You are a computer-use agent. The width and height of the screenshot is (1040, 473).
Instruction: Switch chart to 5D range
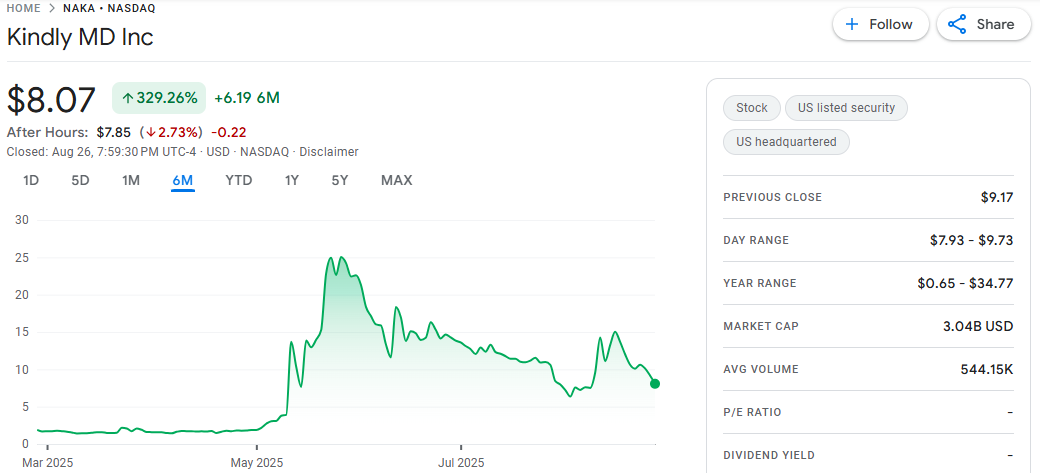[80, 180]
